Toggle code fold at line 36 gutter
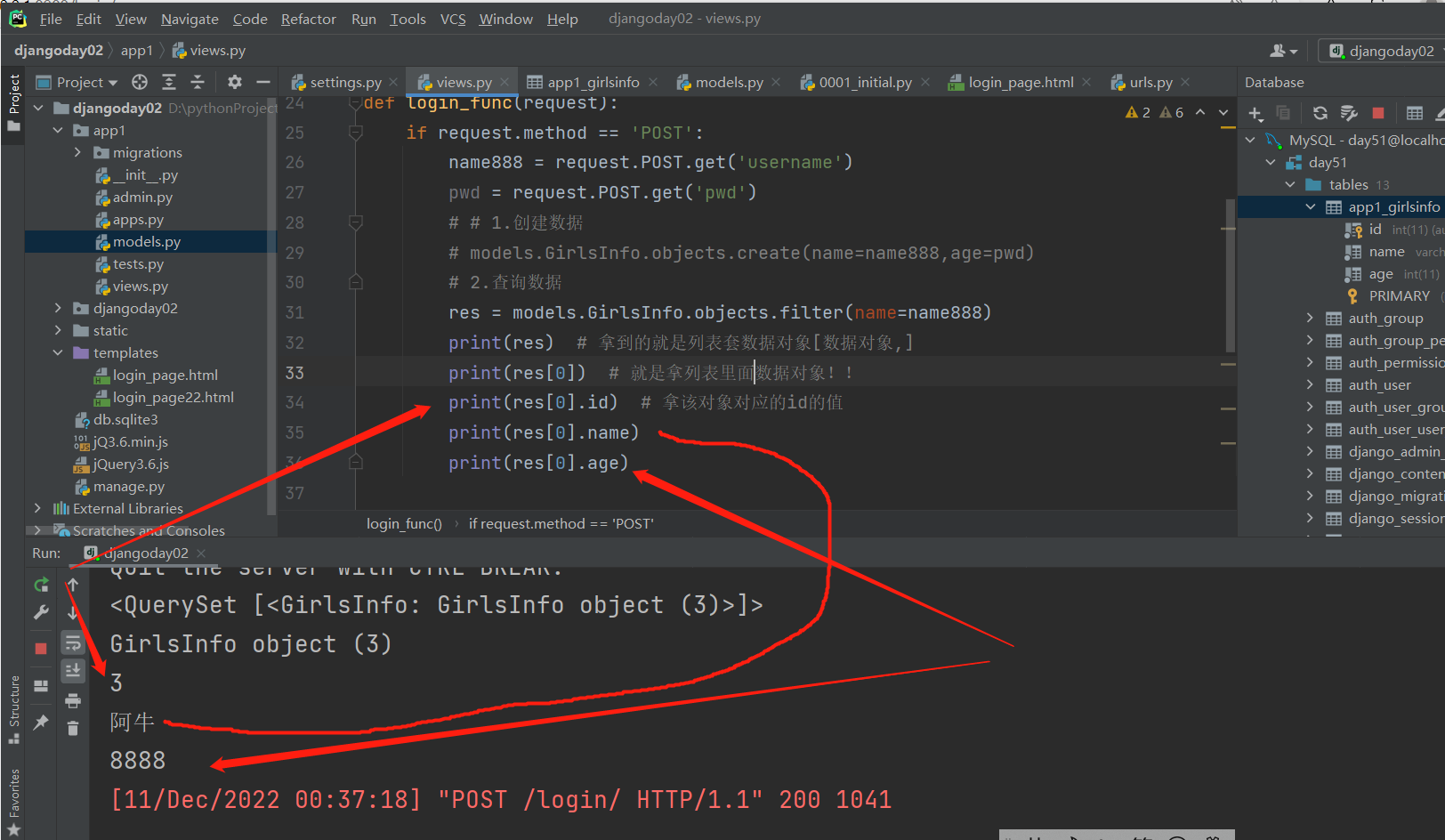The height and width of the screenshot is (840, 1445). tap(356, 462)
